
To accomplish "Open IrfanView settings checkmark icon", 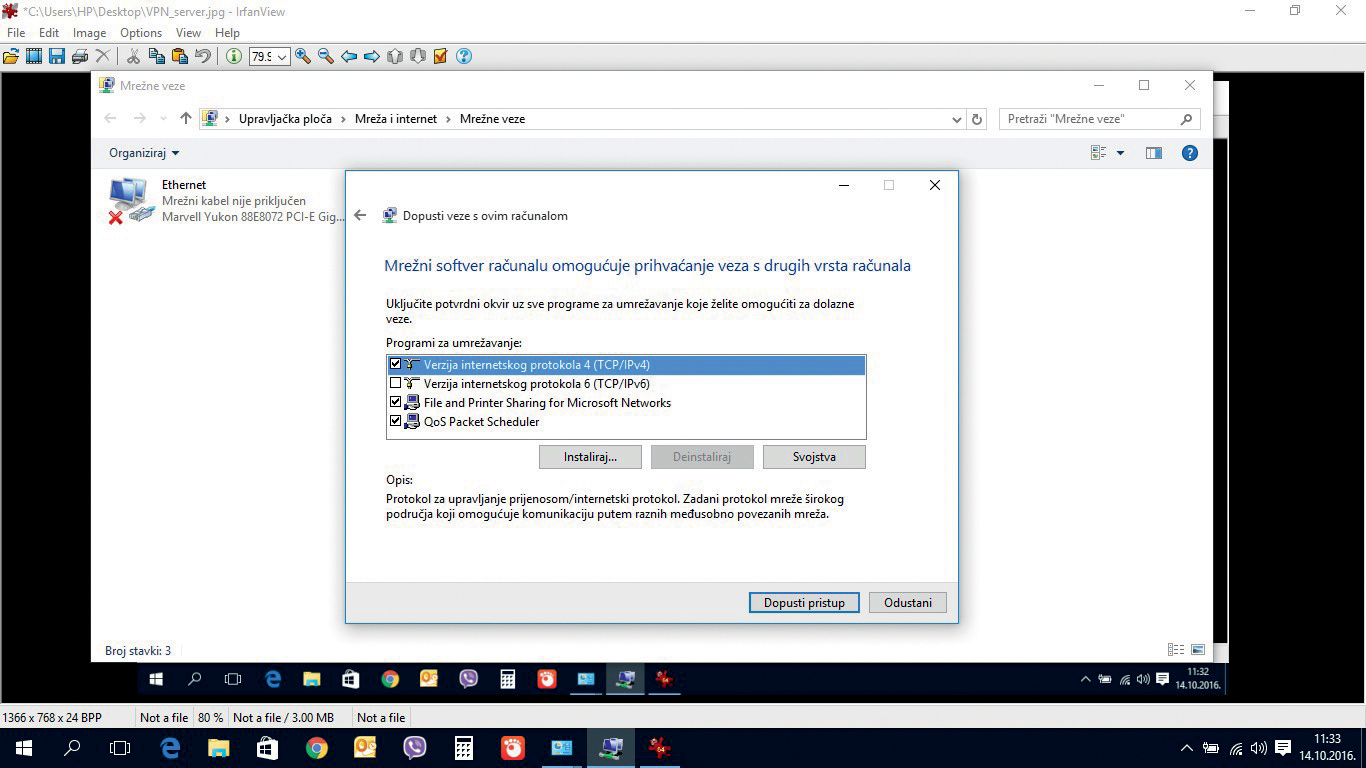I will [440, 57].
